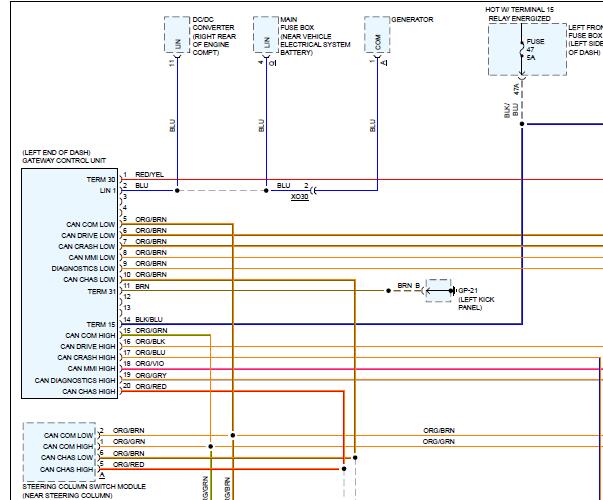Select CAN DIAGNOSTICS HIGH pin label
The width and height of the screenshot is (603, 500).
pyautogui.click(x=75, y=381)
